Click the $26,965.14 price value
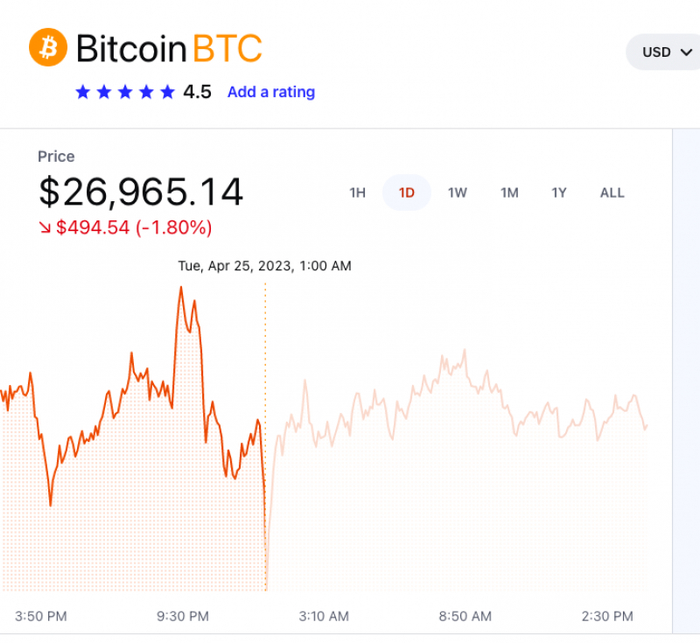The height and width of the screenshot is (643, 700). [141, 192]
